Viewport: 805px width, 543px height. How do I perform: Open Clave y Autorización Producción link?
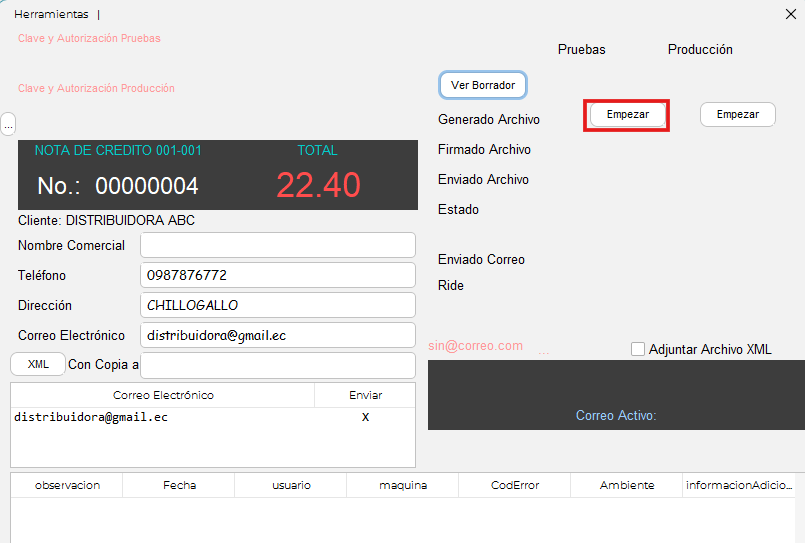point(96,89)
